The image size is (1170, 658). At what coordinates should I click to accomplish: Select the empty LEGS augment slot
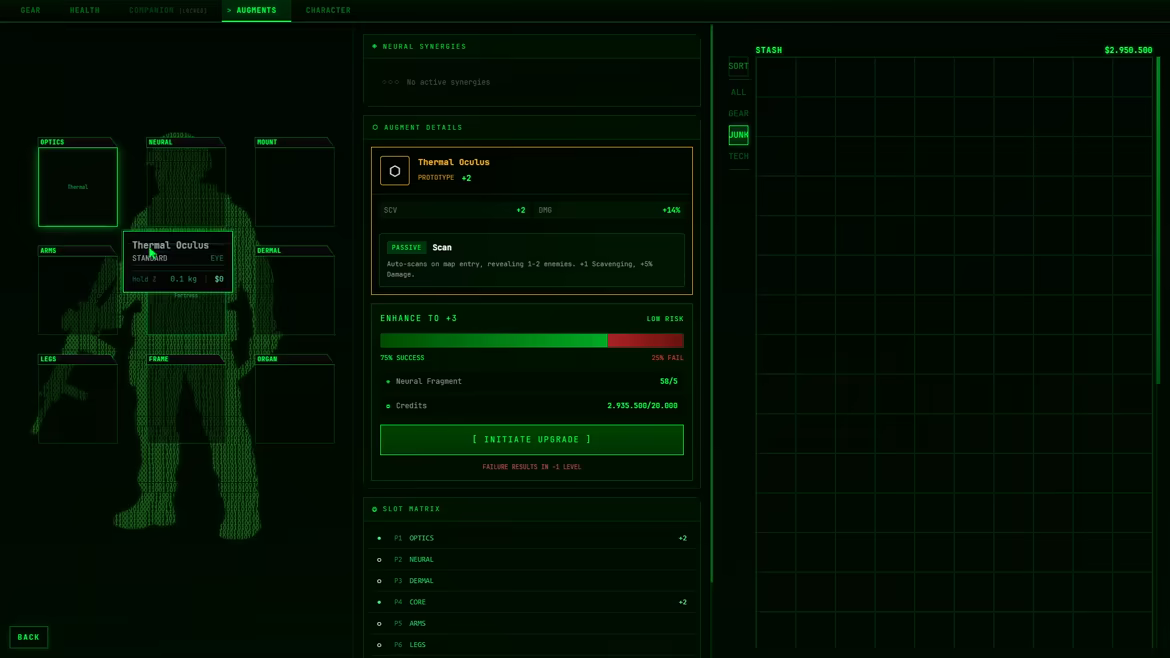pyautogui.click(x=78, y=404)
